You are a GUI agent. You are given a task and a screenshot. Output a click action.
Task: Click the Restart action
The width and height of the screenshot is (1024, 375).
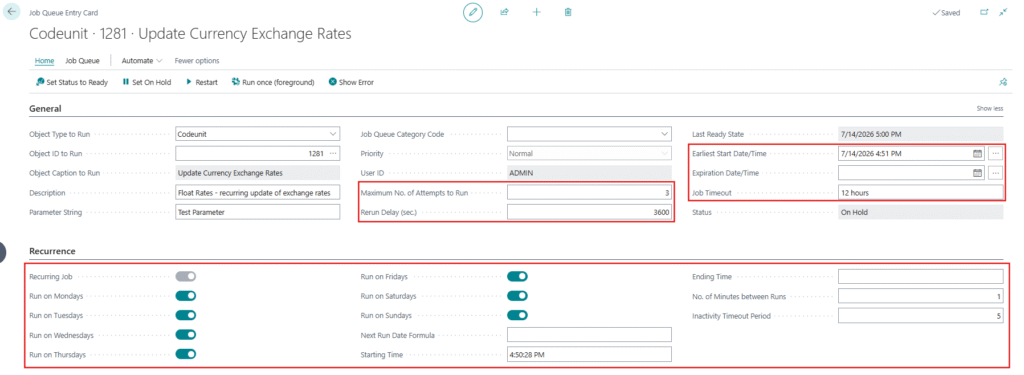(202, 82)
